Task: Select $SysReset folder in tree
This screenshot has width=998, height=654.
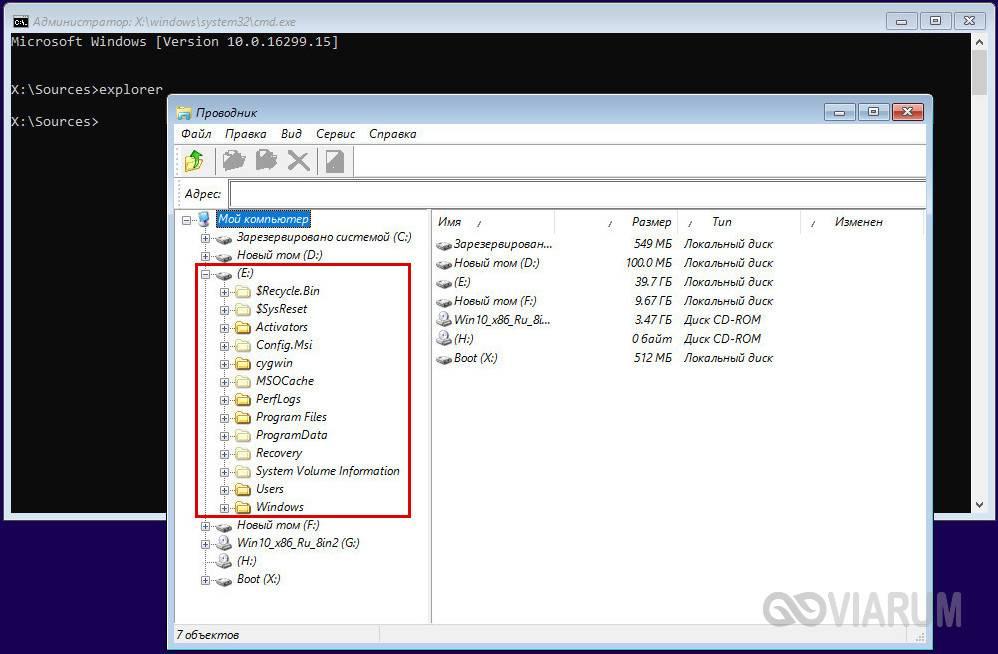Action: coord(281,309)
